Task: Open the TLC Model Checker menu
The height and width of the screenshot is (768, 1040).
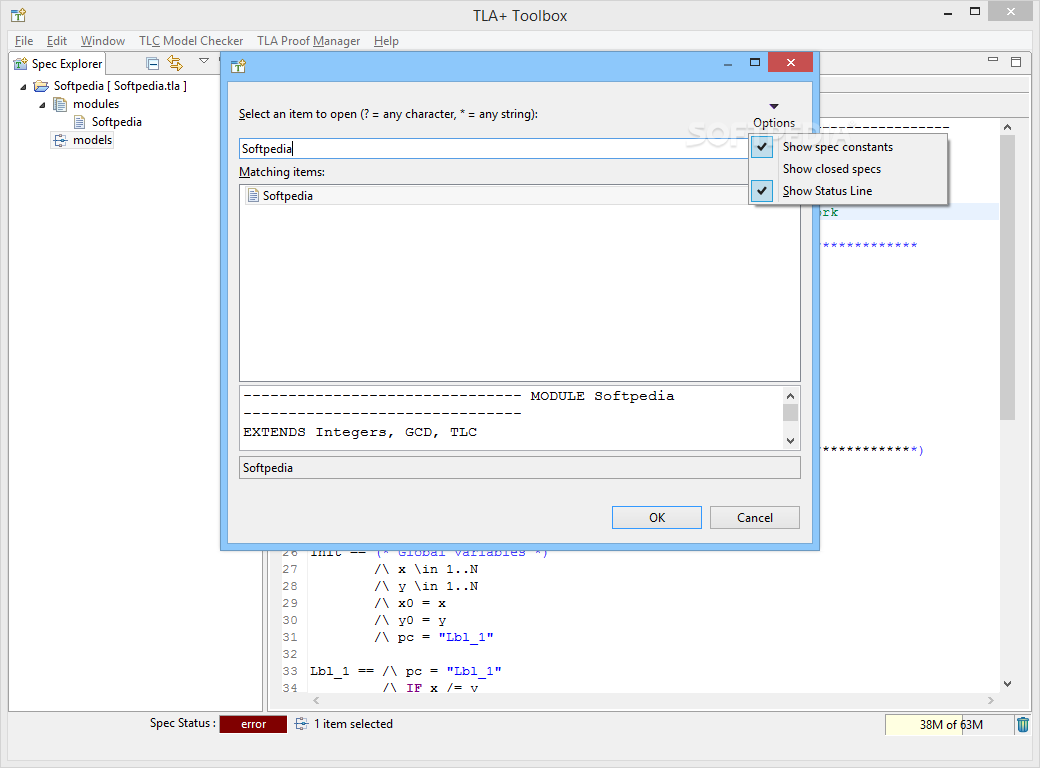Action: [191, 41]
